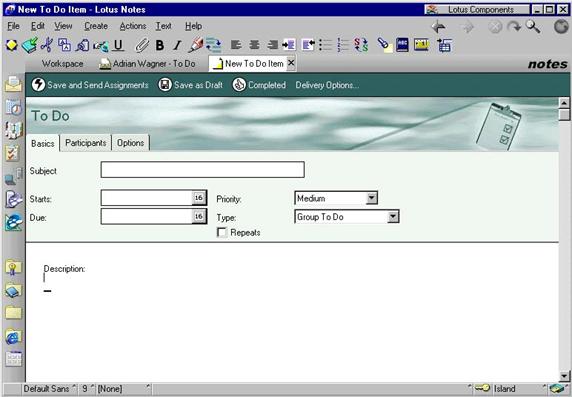Apply bulleted list formatting
The width and height of the screenshot is (572, 397).
[325, 45]
